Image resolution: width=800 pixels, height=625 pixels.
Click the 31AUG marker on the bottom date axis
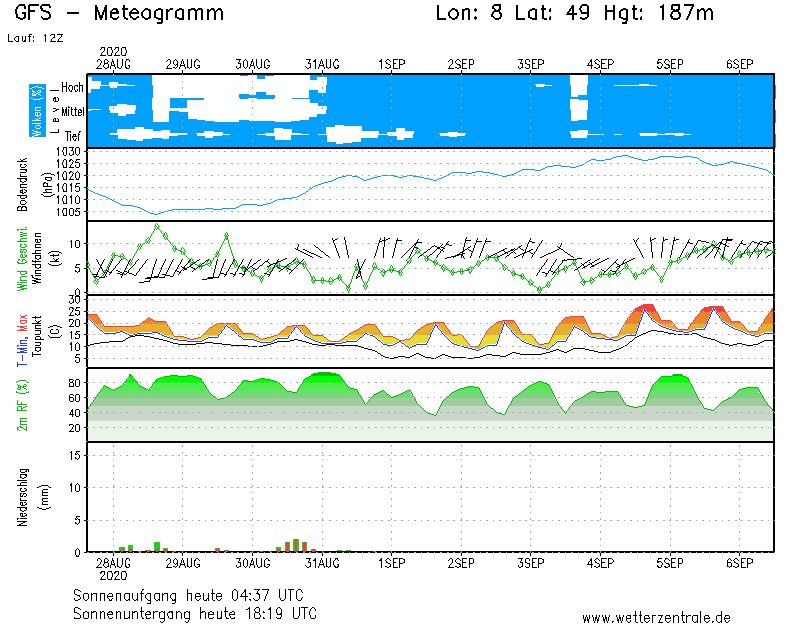coord(322,564)
